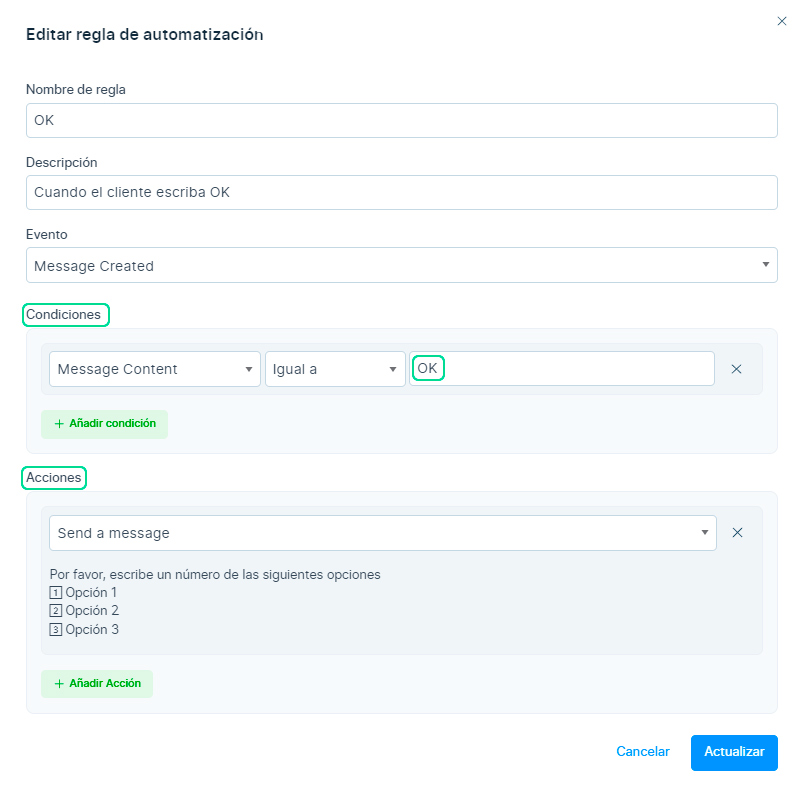
Task: Click the Nombre de regla field
Action: coord(401,120)
